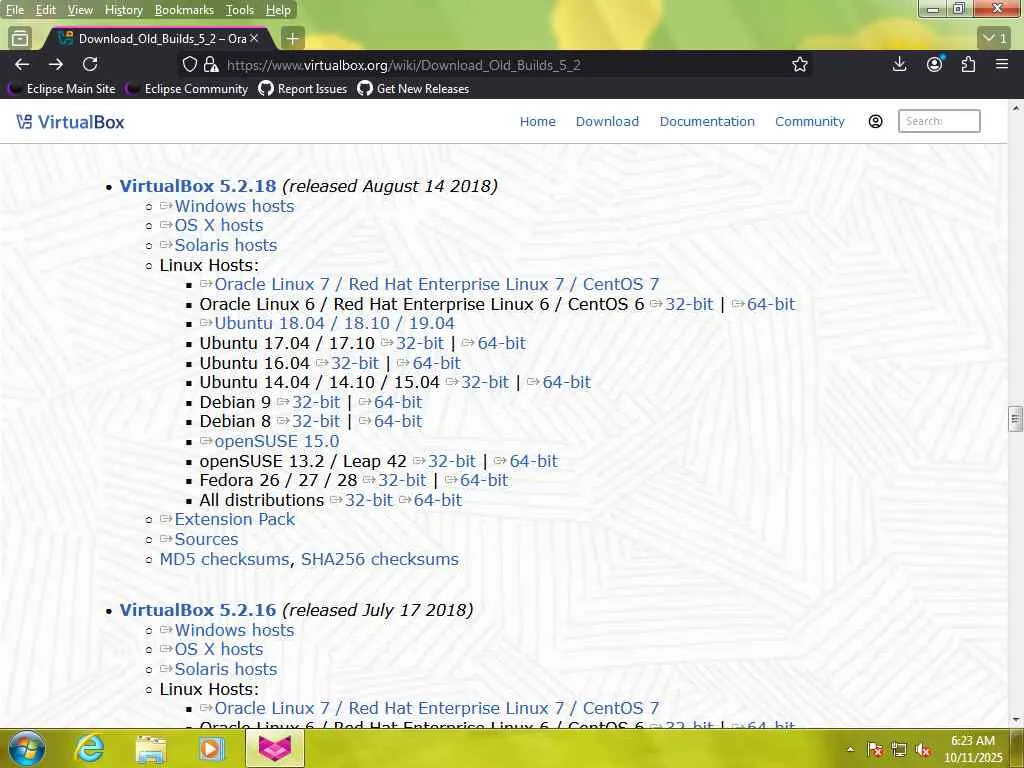This screenshot has height=768, width=1024.
Task: Open SHA256 checksums link under 5.2.18
Action: point(379,560)
